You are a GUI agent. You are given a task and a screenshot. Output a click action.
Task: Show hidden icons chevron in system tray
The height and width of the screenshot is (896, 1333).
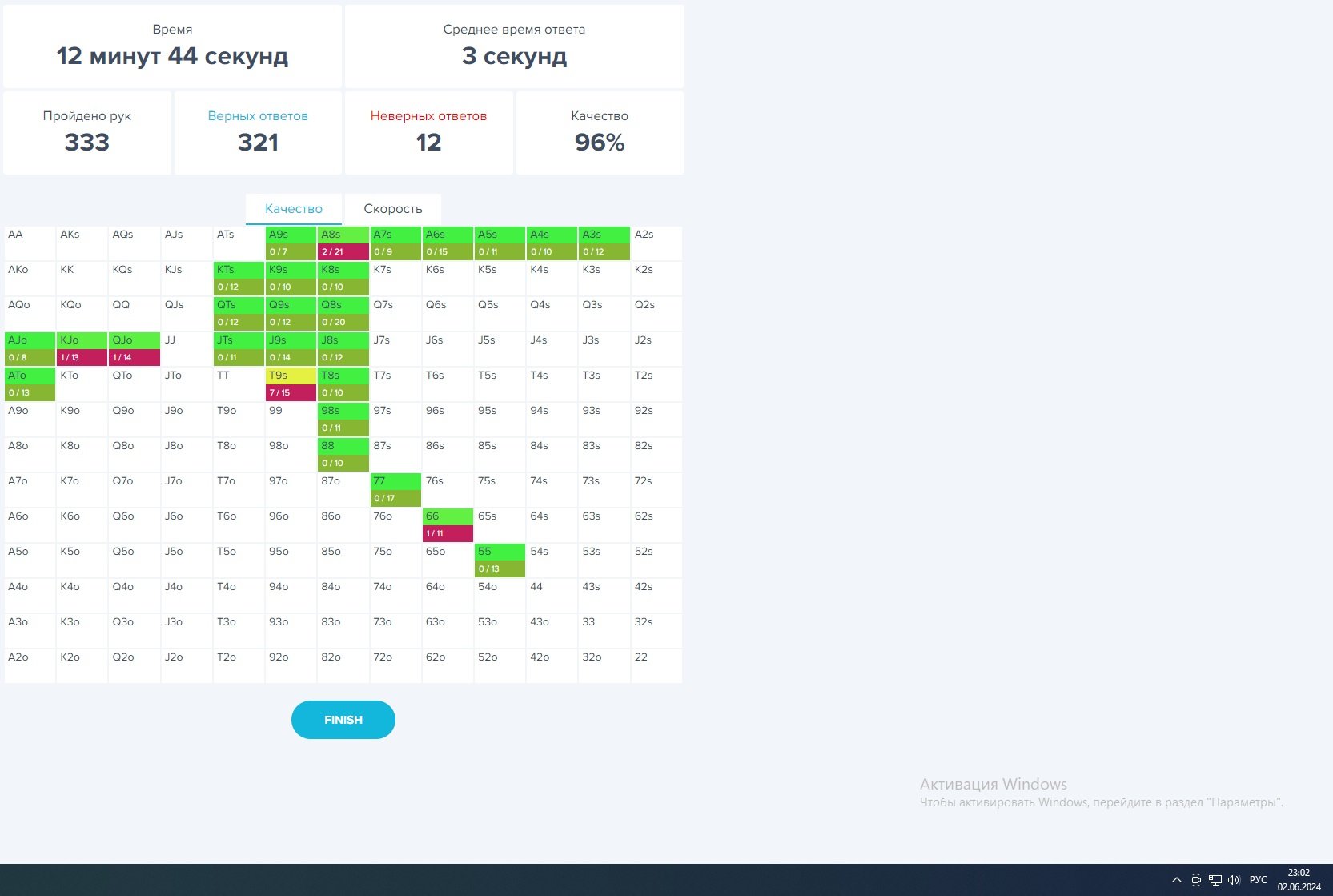pyautogui.click(x=1176, y=880)
